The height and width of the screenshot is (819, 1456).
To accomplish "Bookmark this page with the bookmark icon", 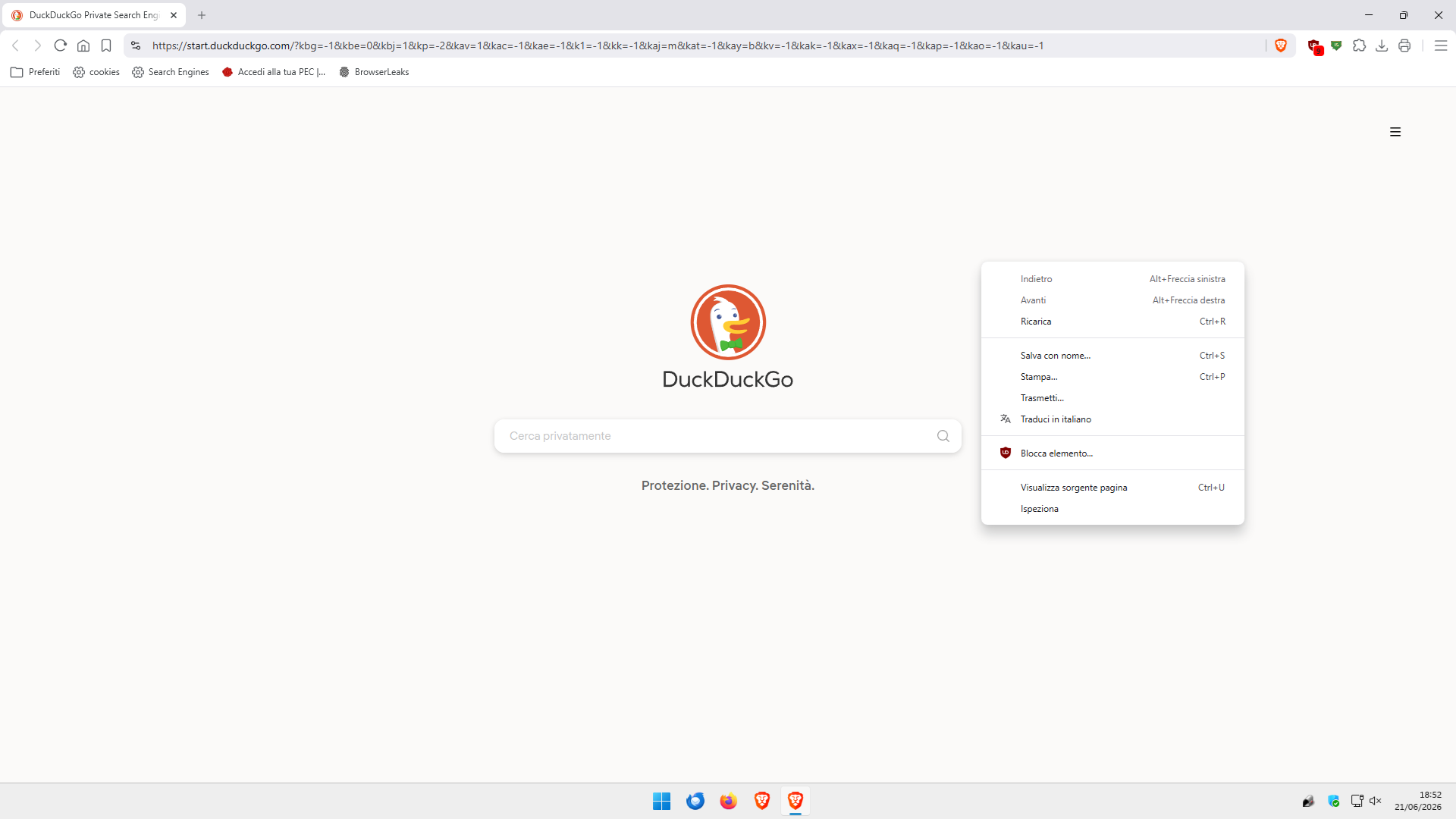I will coord(106,45).
